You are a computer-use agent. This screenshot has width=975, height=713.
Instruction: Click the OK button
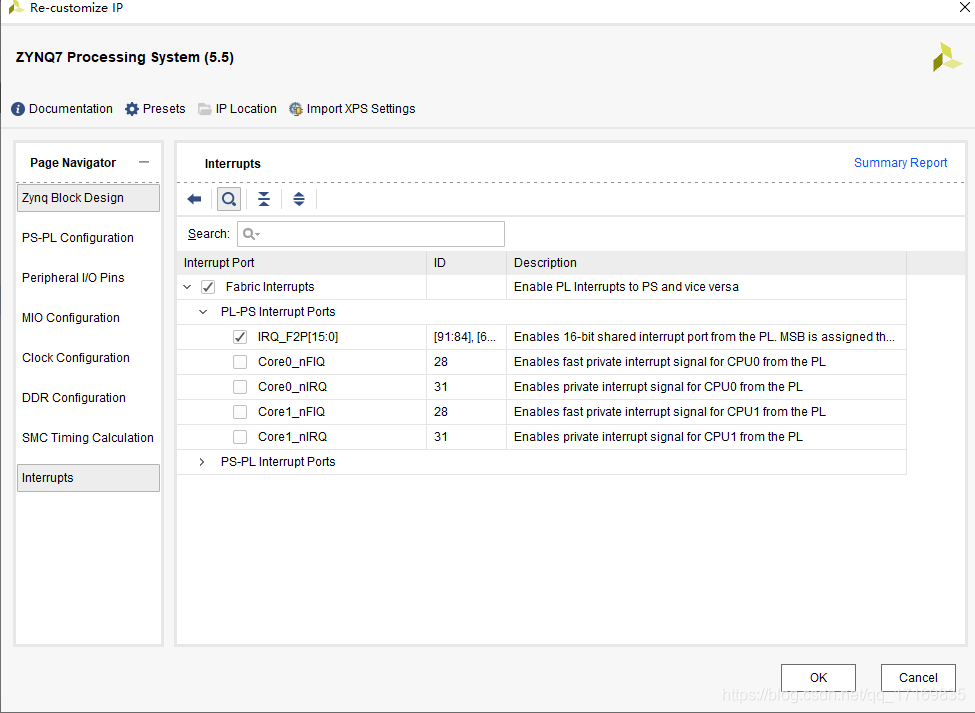[x=818, y=678]
